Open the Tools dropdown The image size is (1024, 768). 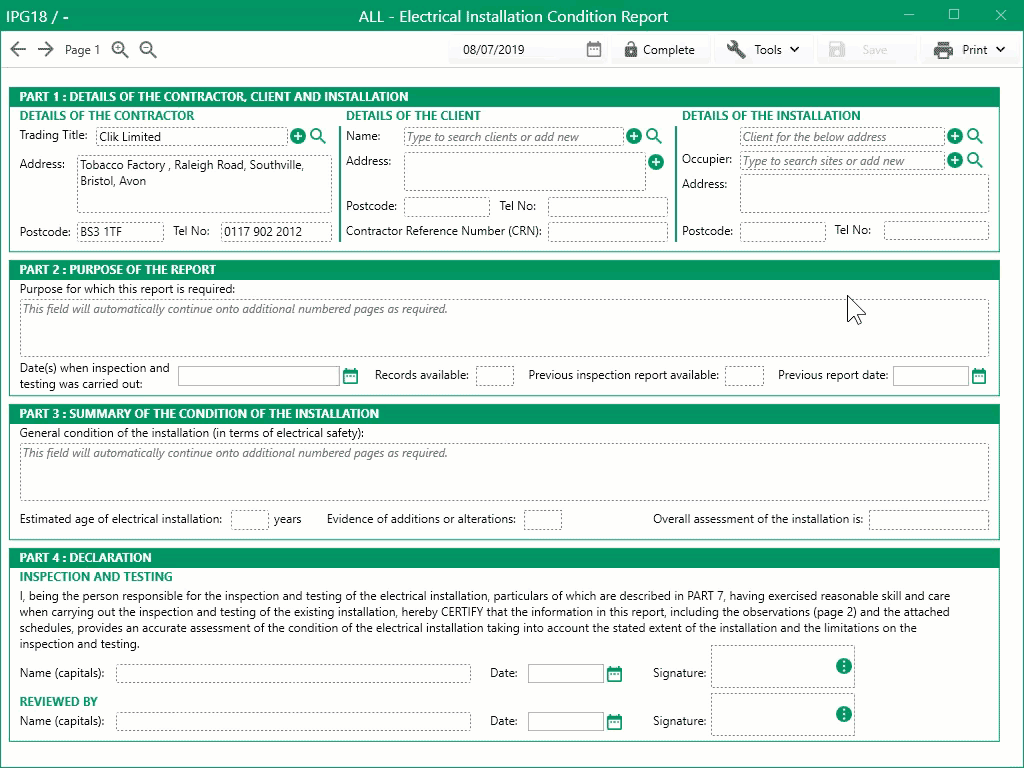[764, 48]
